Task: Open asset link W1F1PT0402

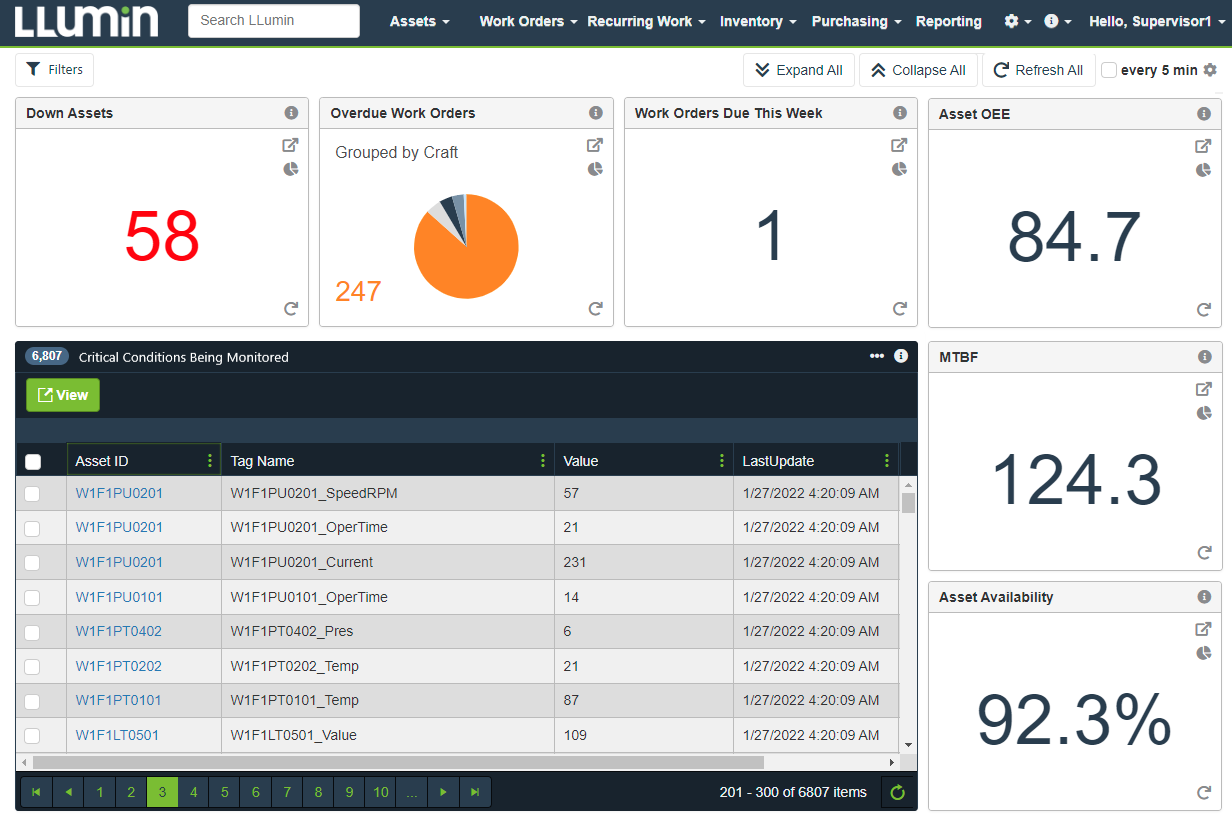Action: (x=119, y=631)
